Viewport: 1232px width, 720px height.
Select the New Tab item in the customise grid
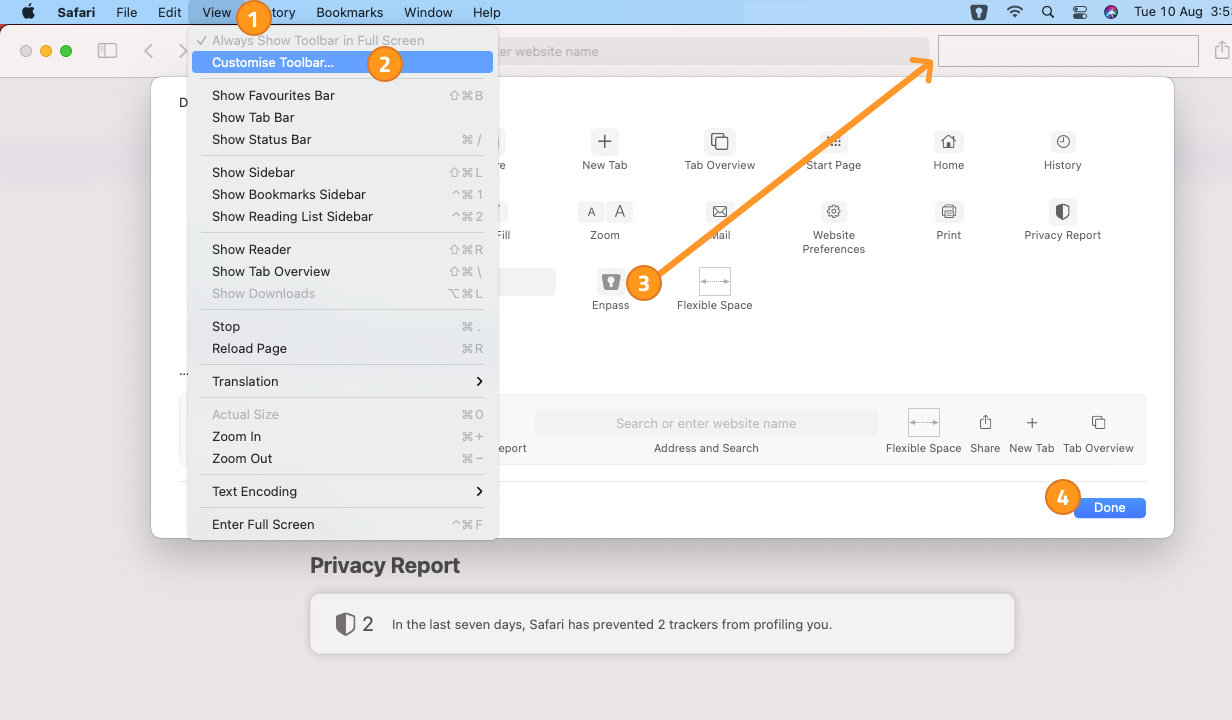pos(605,149)
